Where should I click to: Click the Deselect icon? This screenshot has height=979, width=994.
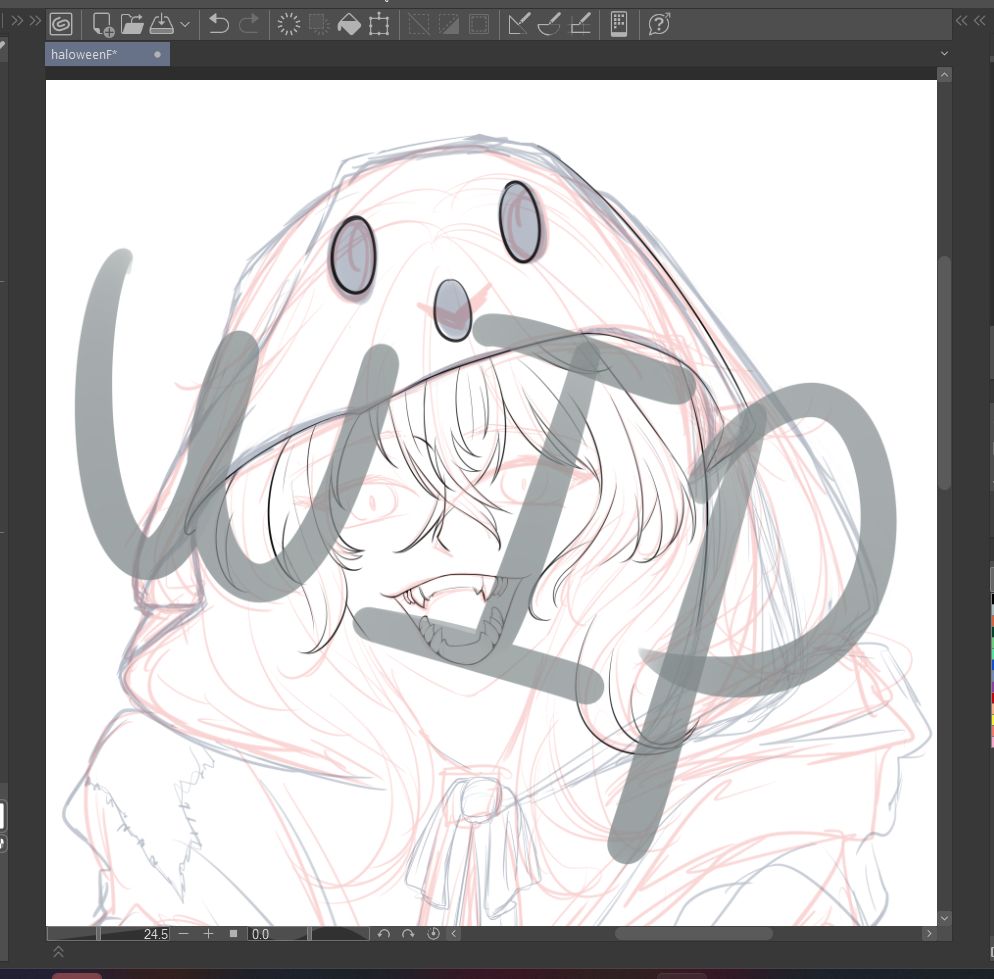(418, 25)
